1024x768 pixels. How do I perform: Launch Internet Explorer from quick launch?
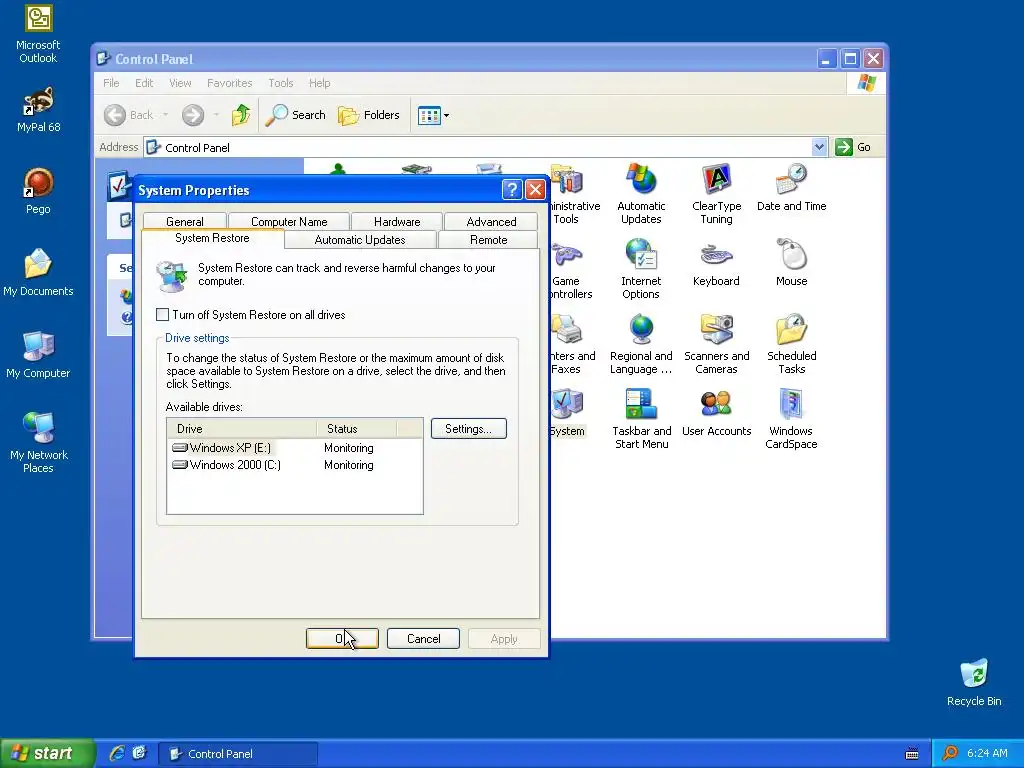117,753
